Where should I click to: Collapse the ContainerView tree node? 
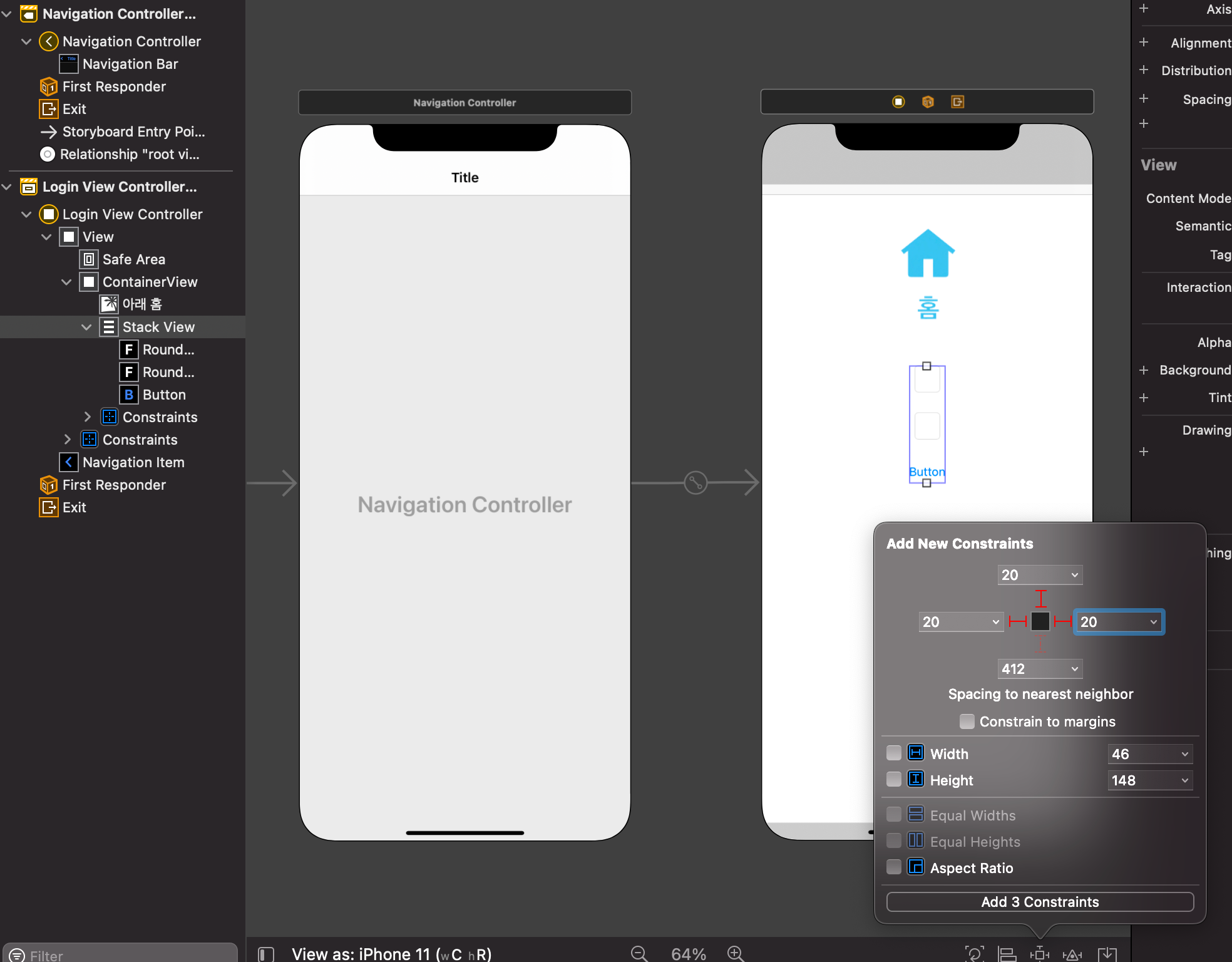[66, 282]
